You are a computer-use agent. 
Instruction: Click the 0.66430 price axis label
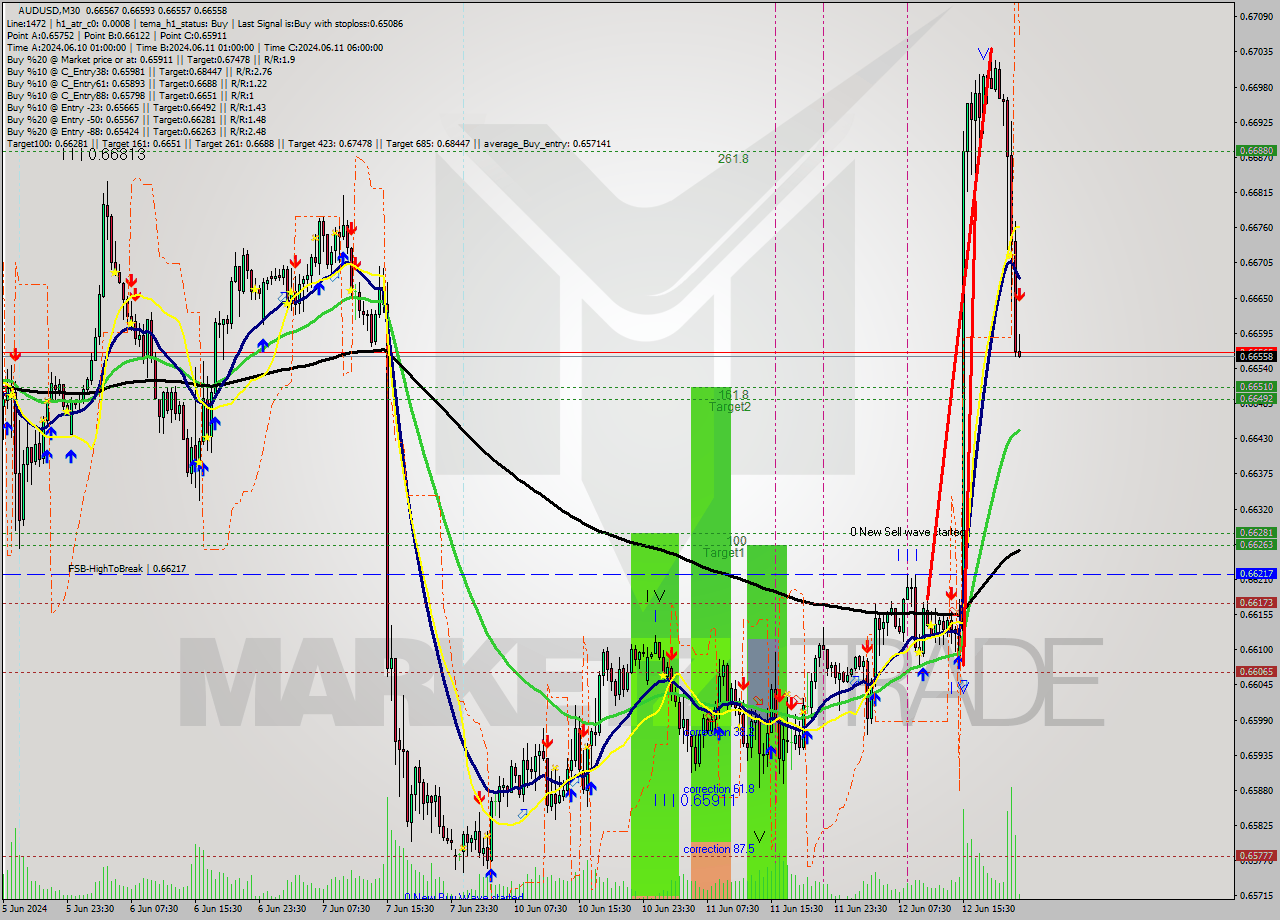1255,438
